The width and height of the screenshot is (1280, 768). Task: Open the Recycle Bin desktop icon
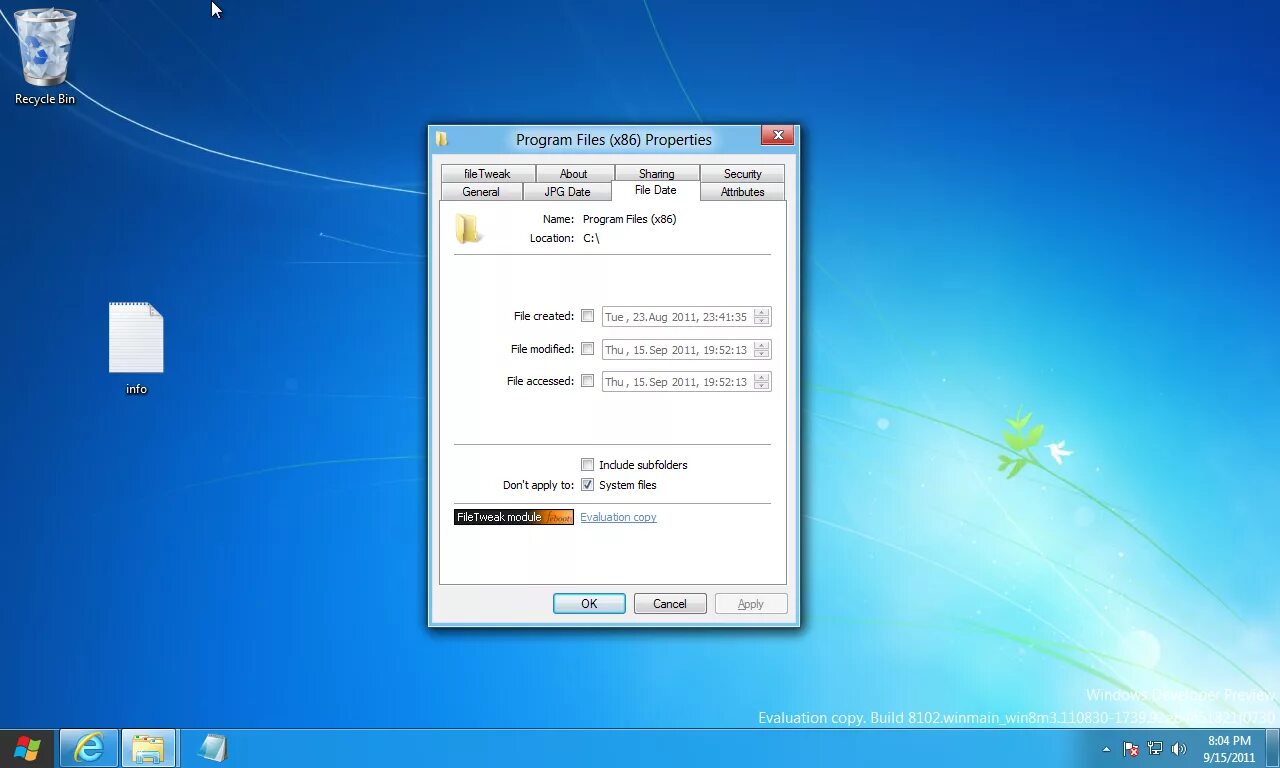tap(45, 56)
